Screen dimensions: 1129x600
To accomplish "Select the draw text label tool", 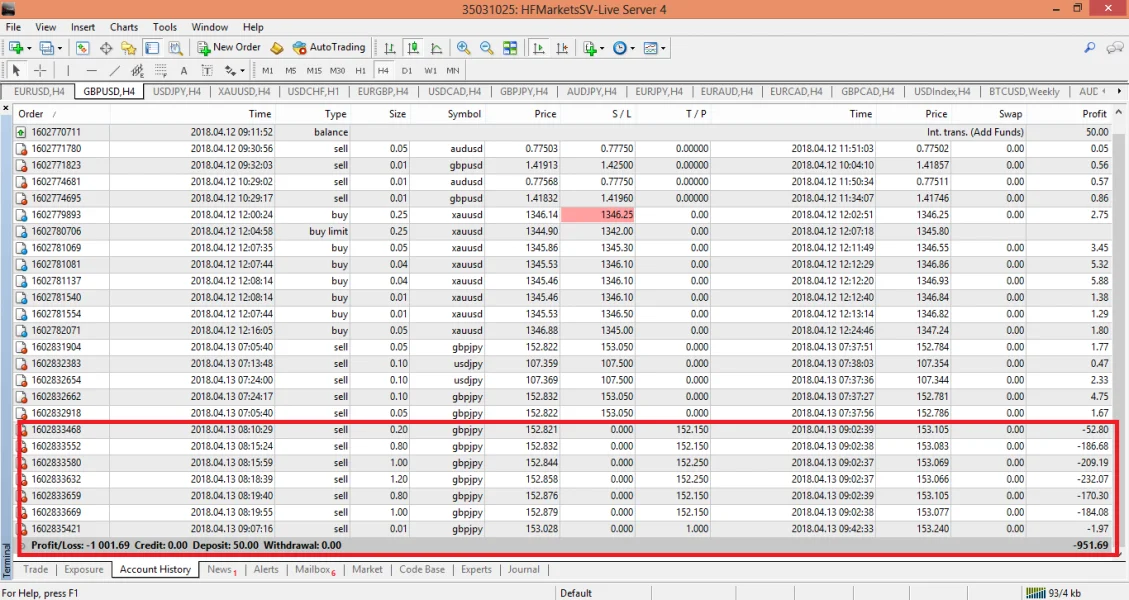I will pyautogui.click(x=206, y=70).
